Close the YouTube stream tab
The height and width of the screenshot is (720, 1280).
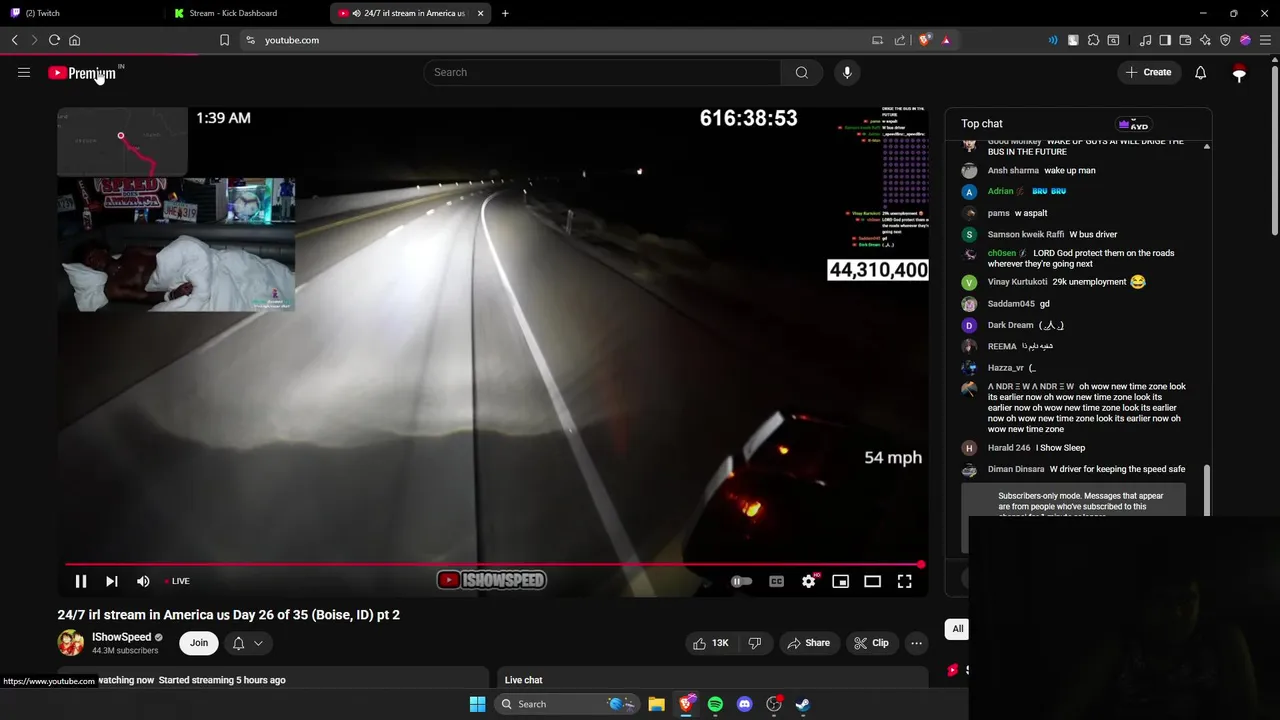coord(480,13)
